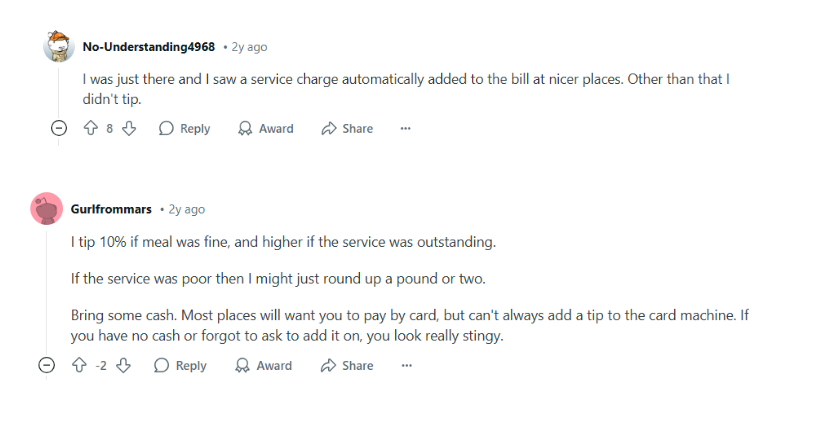
Task: Visit Gurlfrommars username link
Action: pos(111,209)
